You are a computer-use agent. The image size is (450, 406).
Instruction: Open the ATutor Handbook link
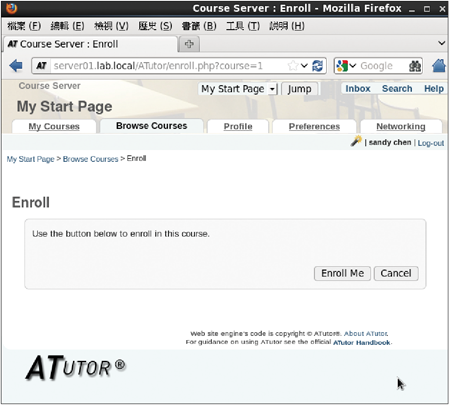[362, 342]
